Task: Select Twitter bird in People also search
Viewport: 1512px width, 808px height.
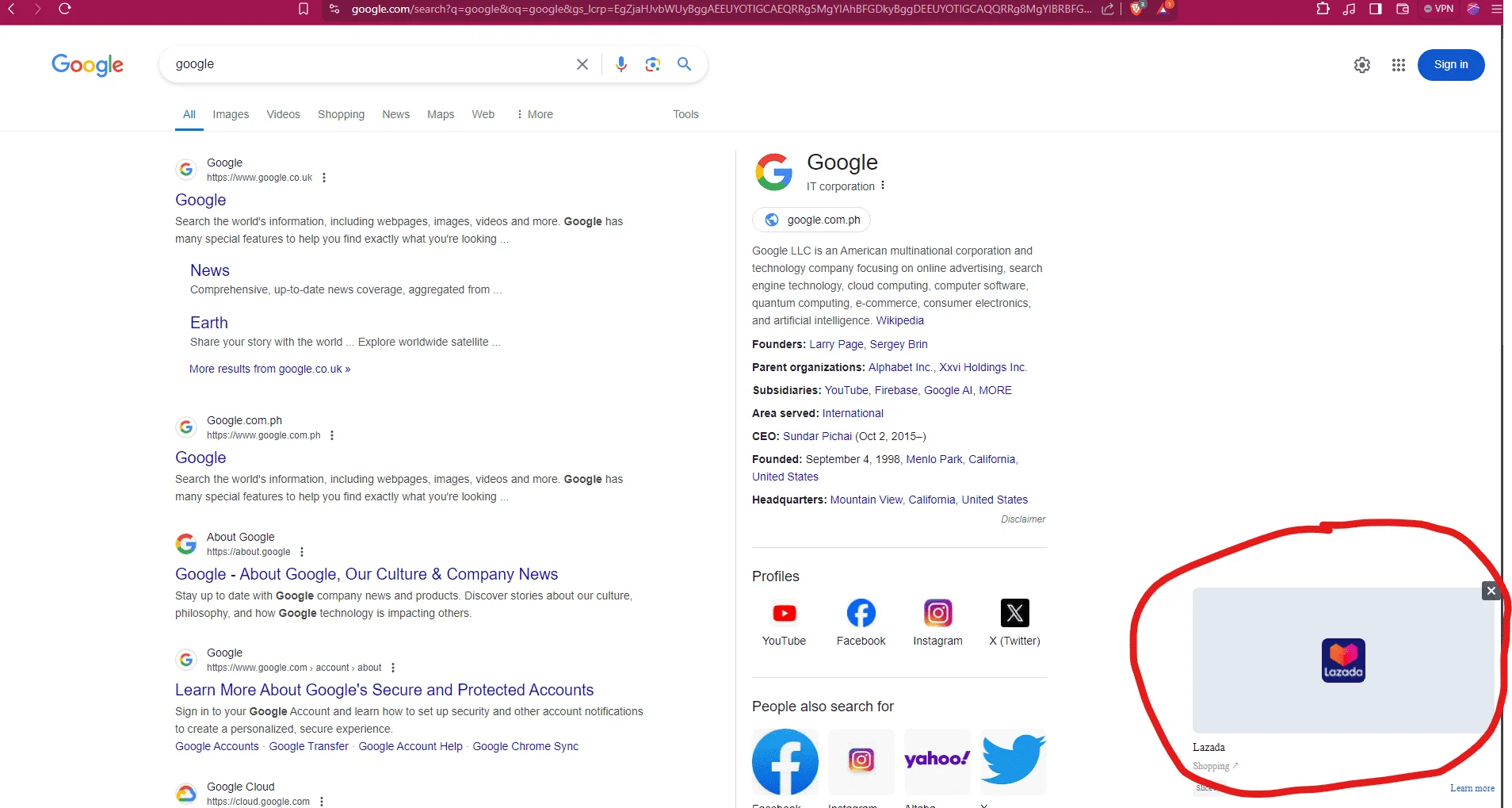Action: 1014,762
